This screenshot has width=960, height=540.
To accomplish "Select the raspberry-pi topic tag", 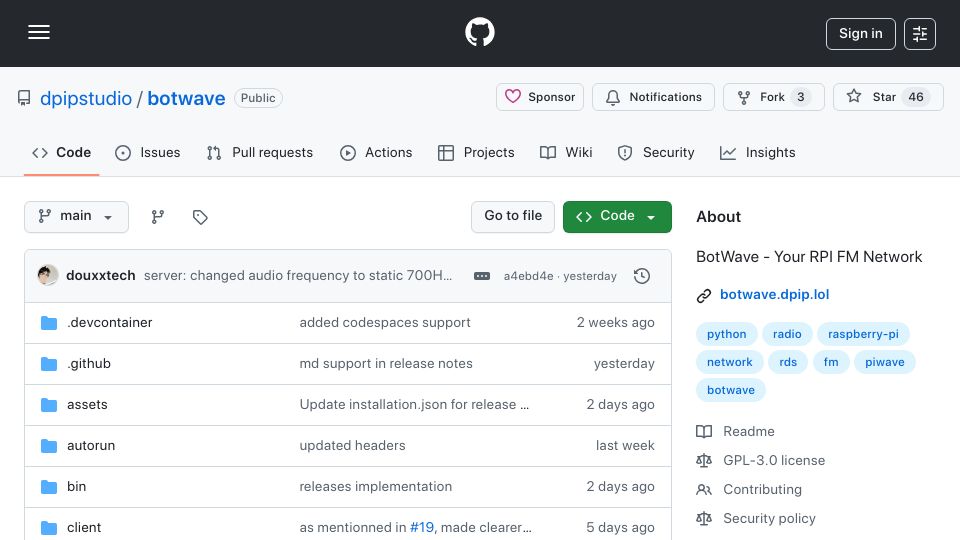I will (863, 334).
